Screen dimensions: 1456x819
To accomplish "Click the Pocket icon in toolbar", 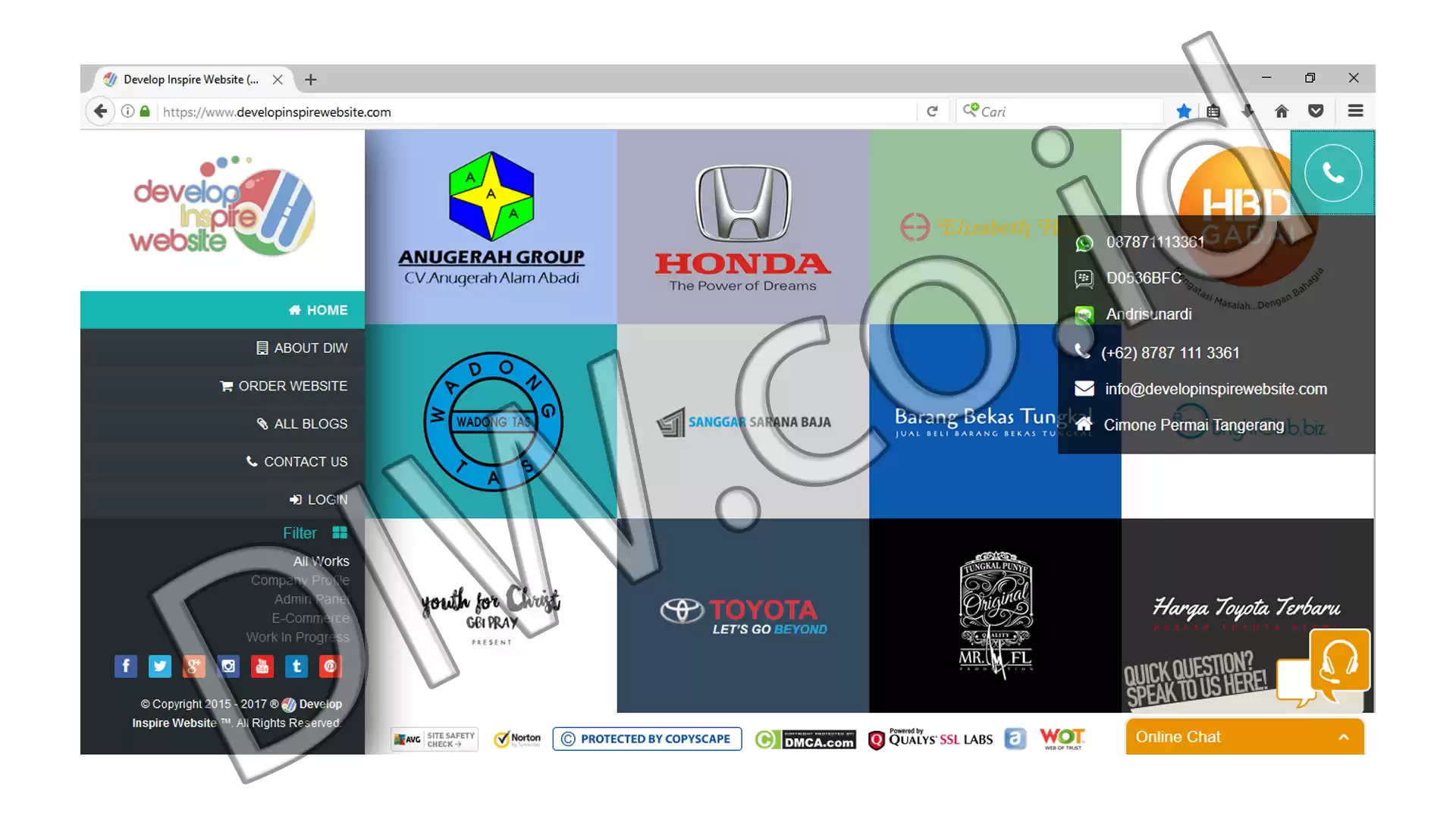I will (x=1316, y=111).
